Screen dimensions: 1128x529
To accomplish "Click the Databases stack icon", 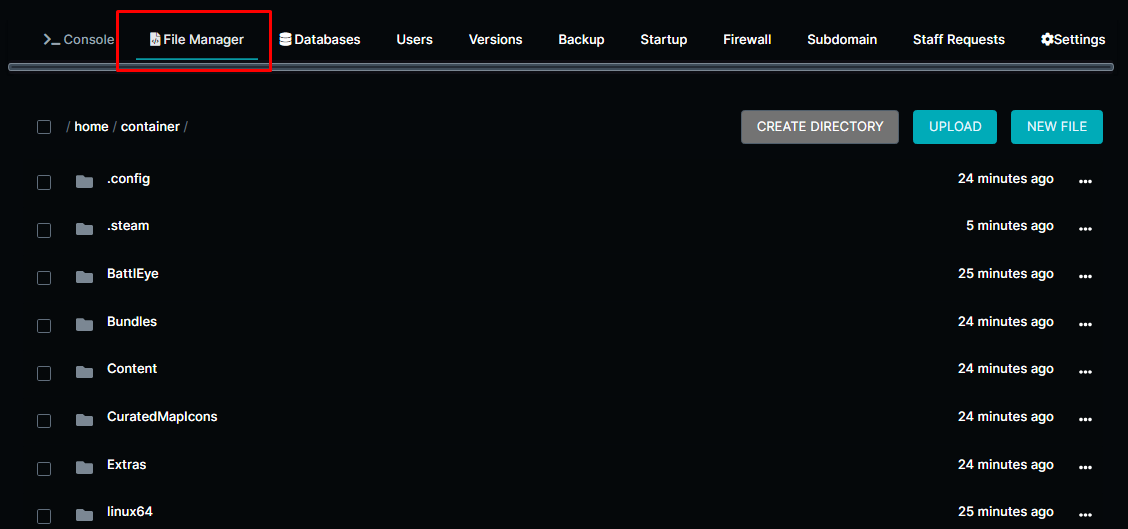I will 286,40.
